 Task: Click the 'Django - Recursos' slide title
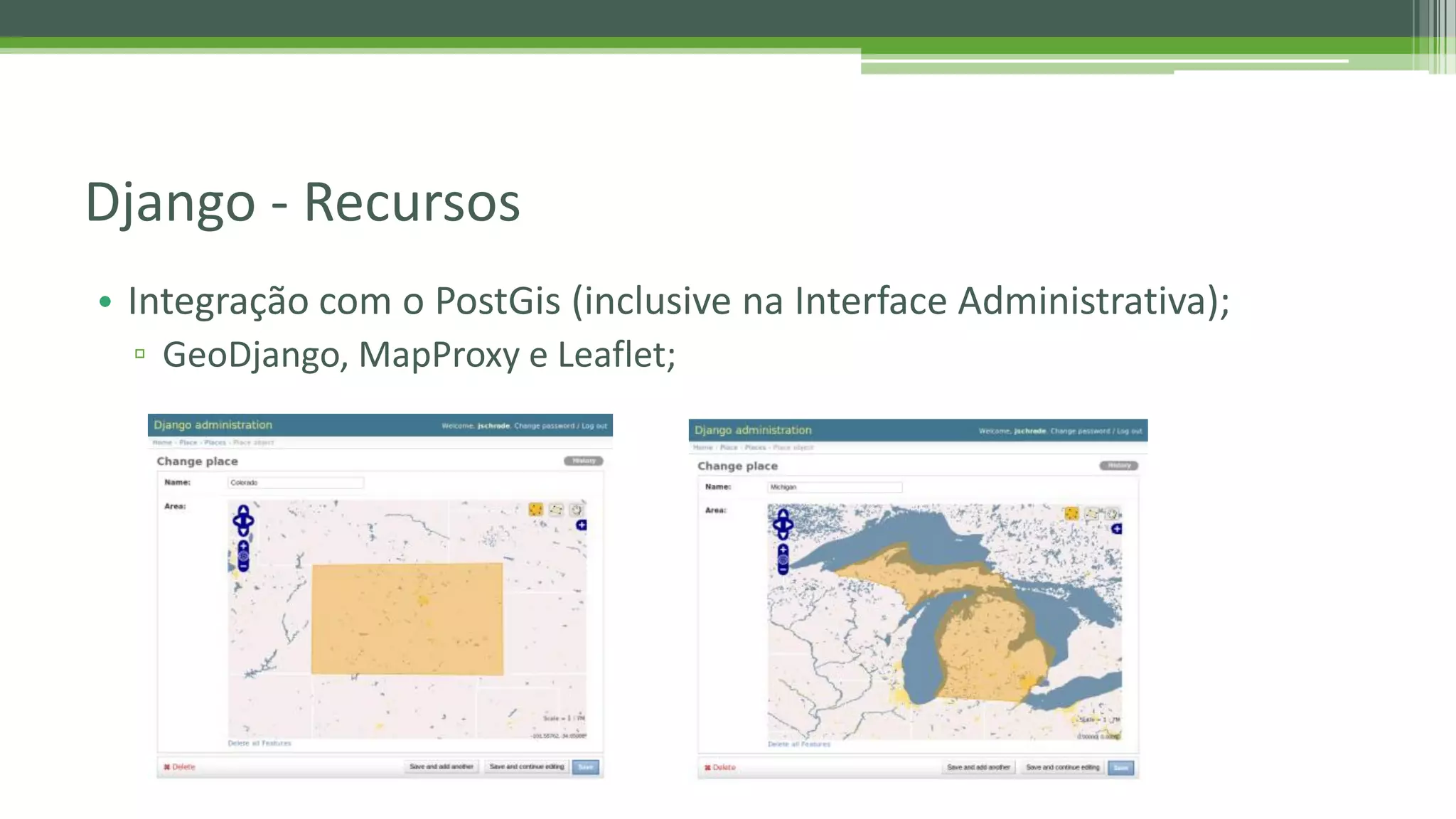click(x=303, y=203)
